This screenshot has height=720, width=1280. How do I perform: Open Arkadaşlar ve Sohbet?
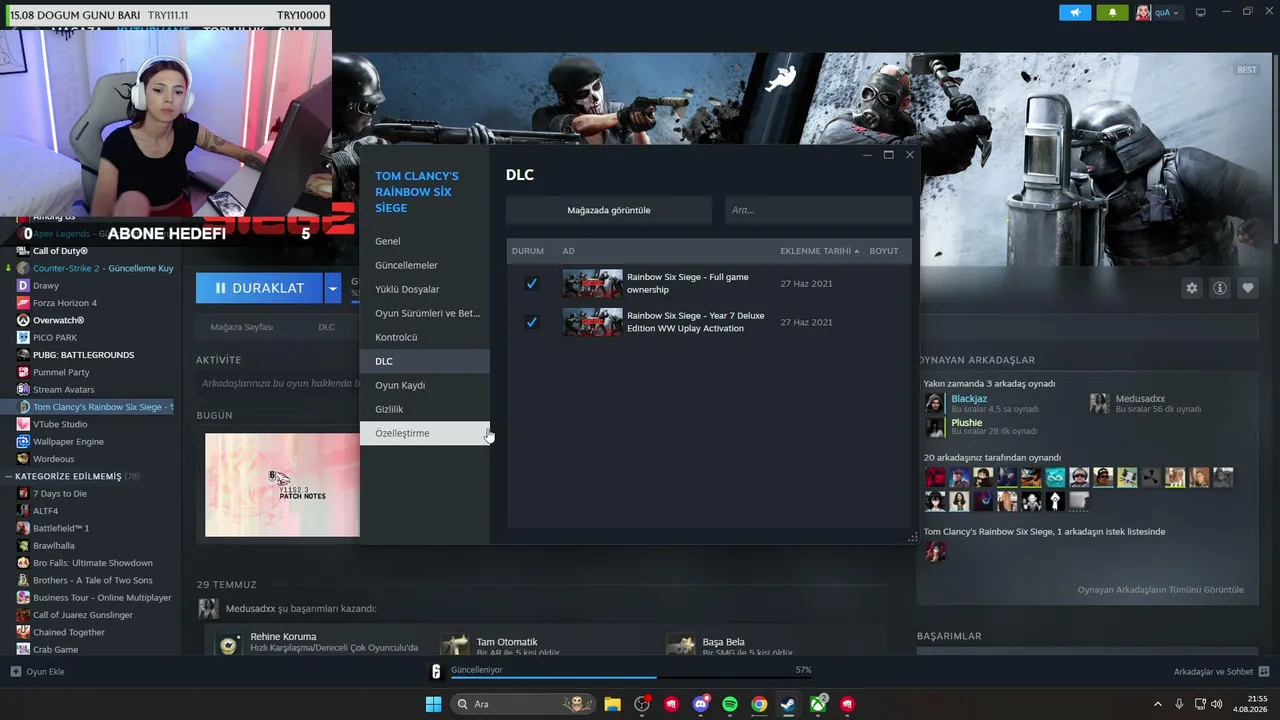coord(1222,671)
